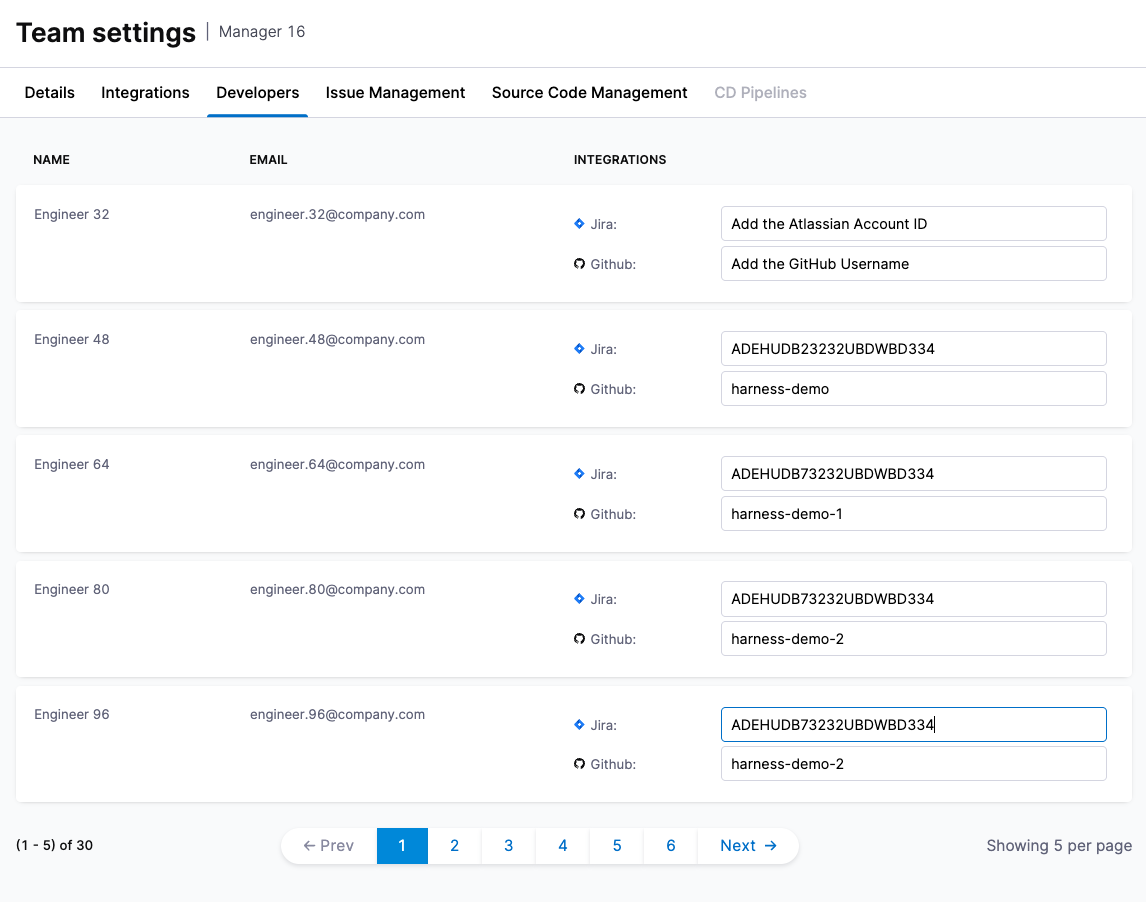Click the GitHub Username field for Engineer 32
Screen dimensions: 1146x902
pyautogui.click(x=913, y=264)
